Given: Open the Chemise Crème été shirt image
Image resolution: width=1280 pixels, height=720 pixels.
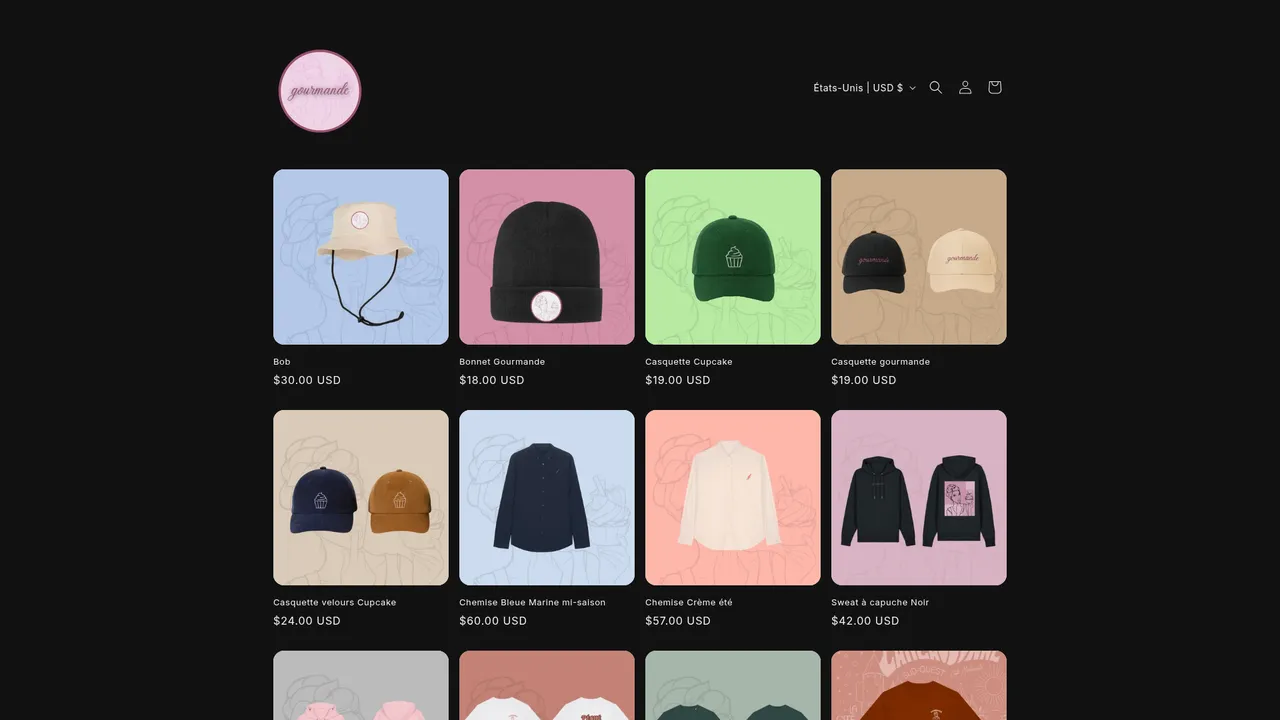Looking at the screenshot, I should pyautogui.click(x=733, y=498).
